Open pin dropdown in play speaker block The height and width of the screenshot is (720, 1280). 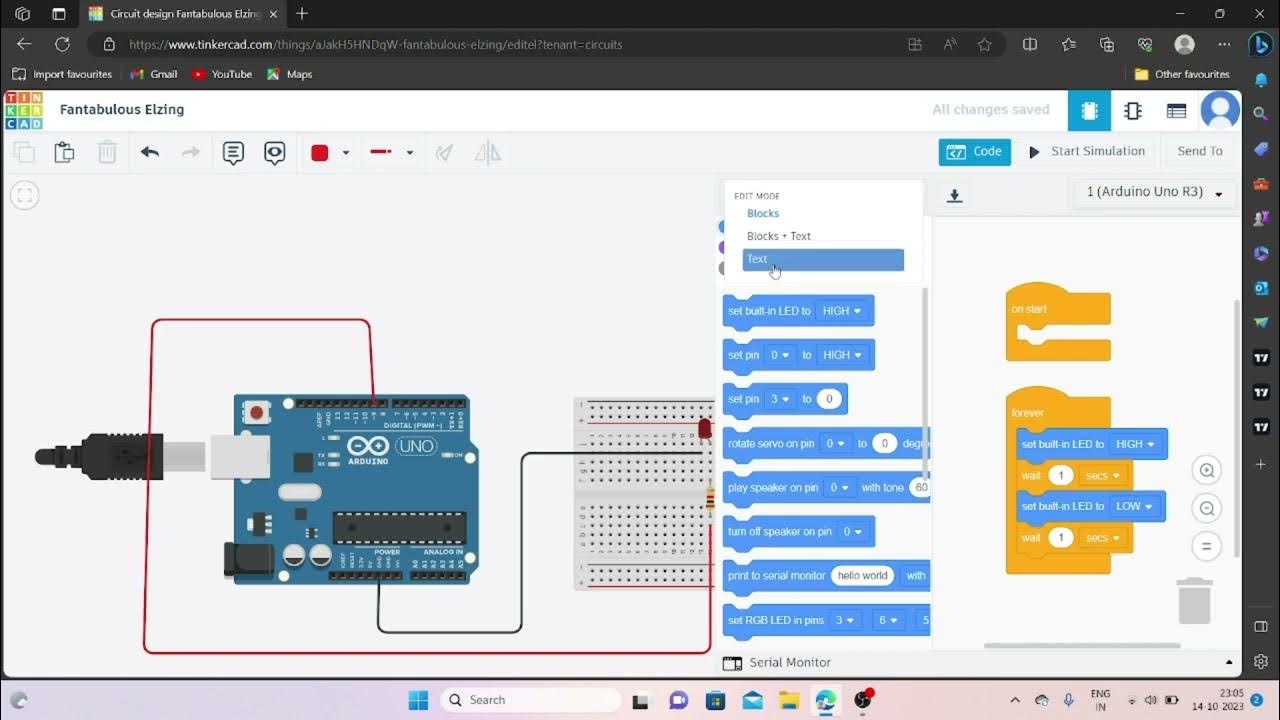(x=840, y=488)
